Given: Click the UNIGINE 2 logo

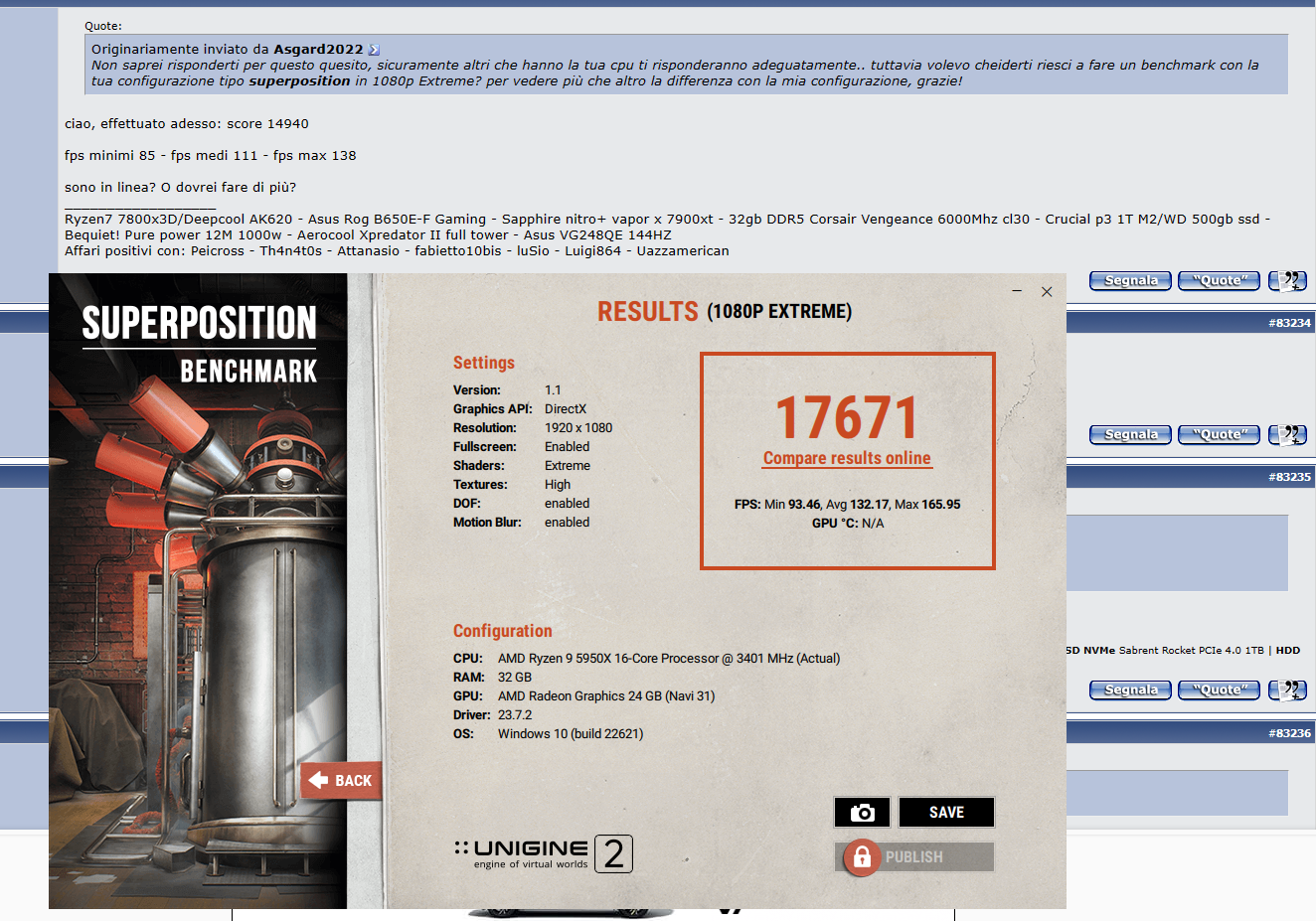Looking at the screenshot, I should (544, 853).
